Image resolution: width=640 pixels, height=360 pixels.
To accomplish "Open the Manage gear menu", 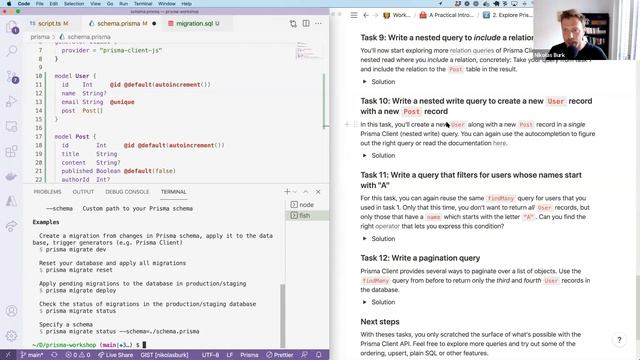I will tap(12, 336).
